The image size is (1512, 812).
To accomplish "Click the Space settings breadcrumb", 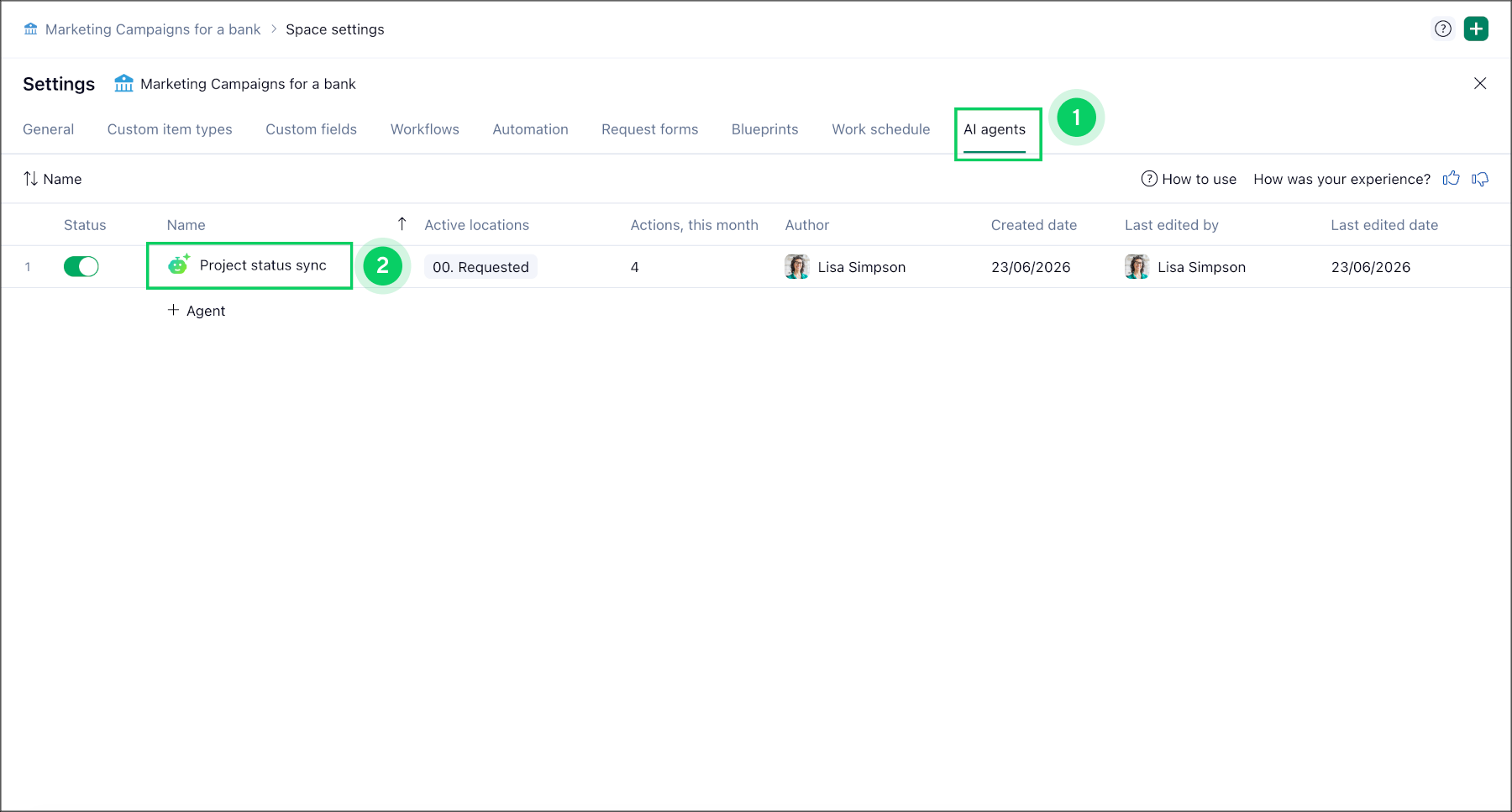I will pos(335,29).
